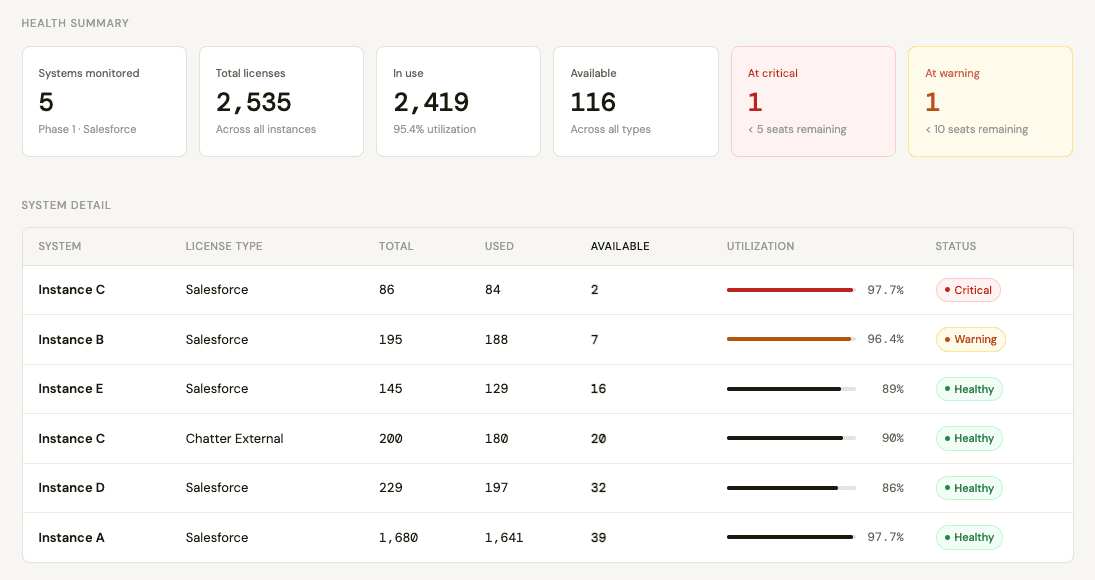Click total value 229
The height and width of the screenshot is (580, 1095).
pyautogui.click(x=390, y=488)
